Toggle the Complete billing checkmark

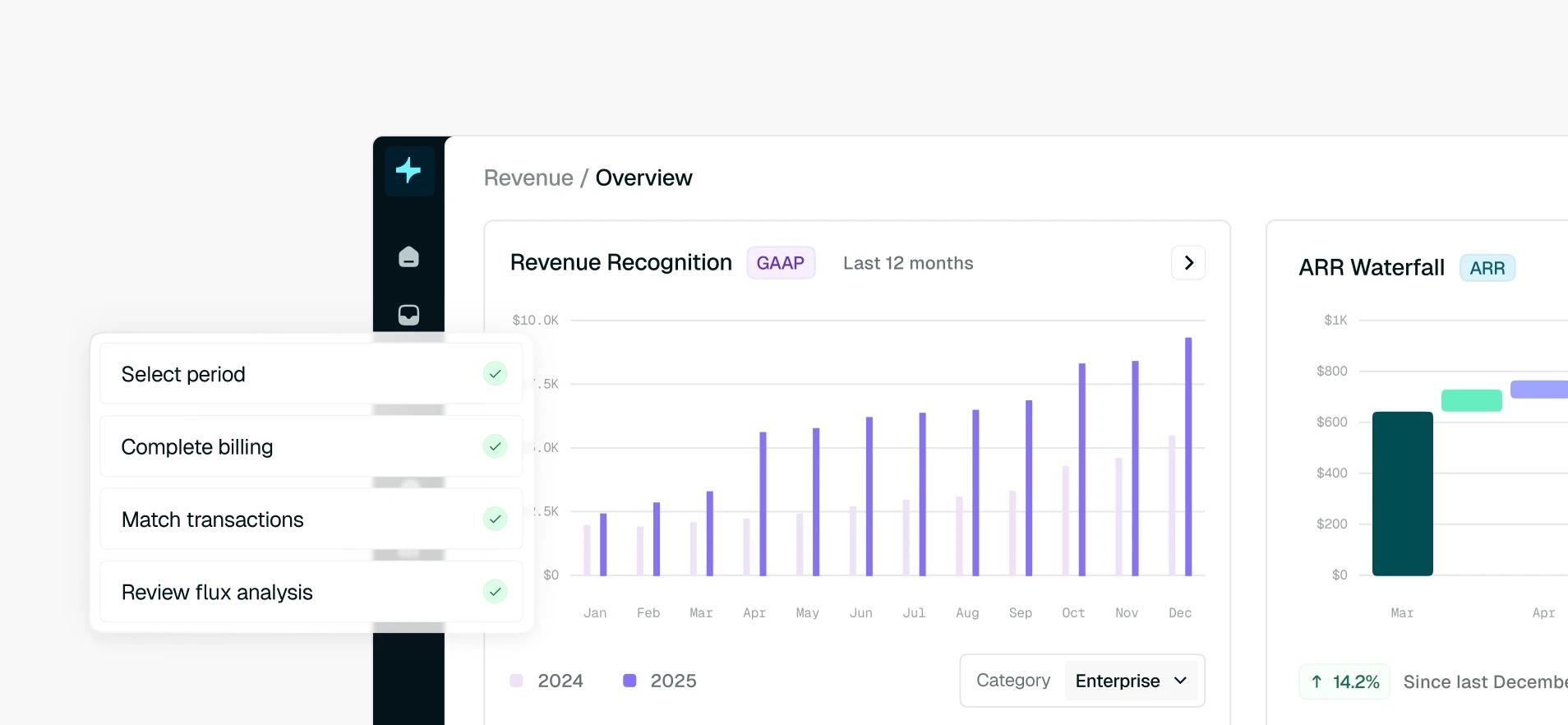coord(495,446)
